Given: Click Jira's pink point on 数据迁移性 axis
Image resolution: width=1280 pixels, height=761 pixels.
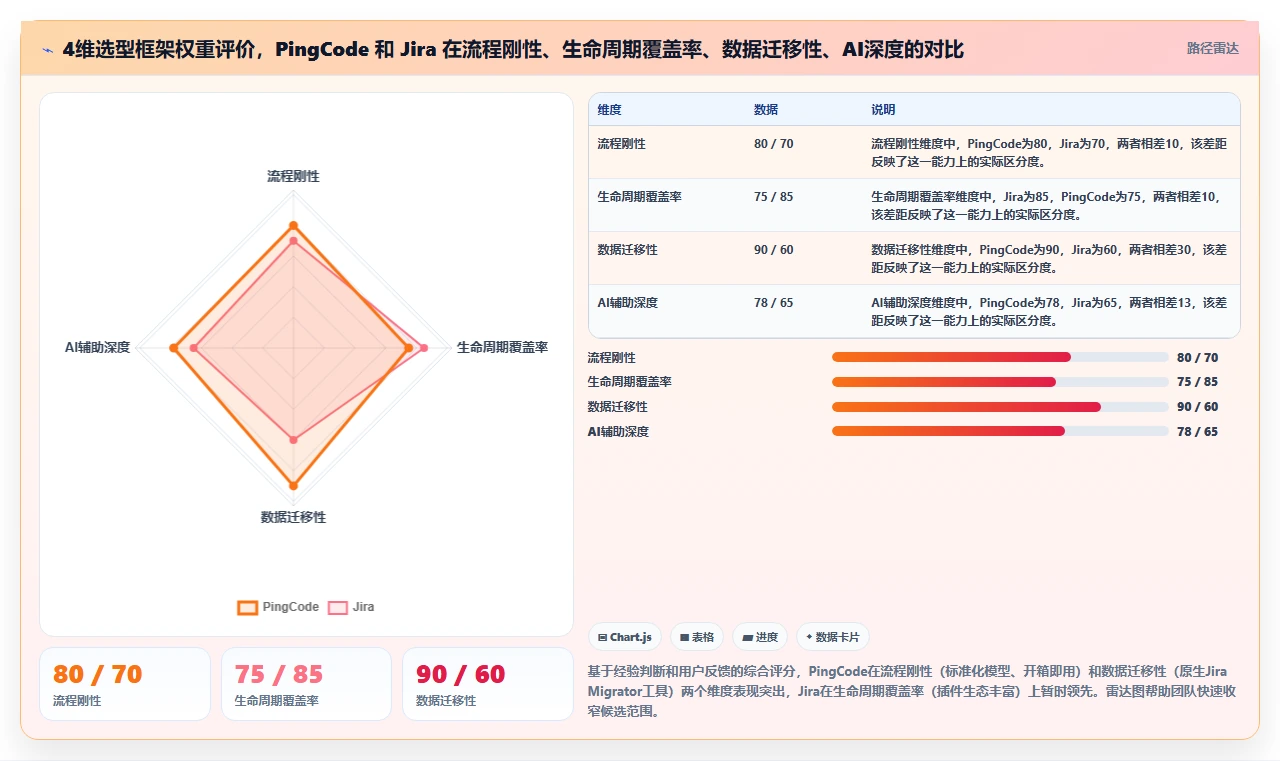Looking at the screenshot, I should coord(293,440).
